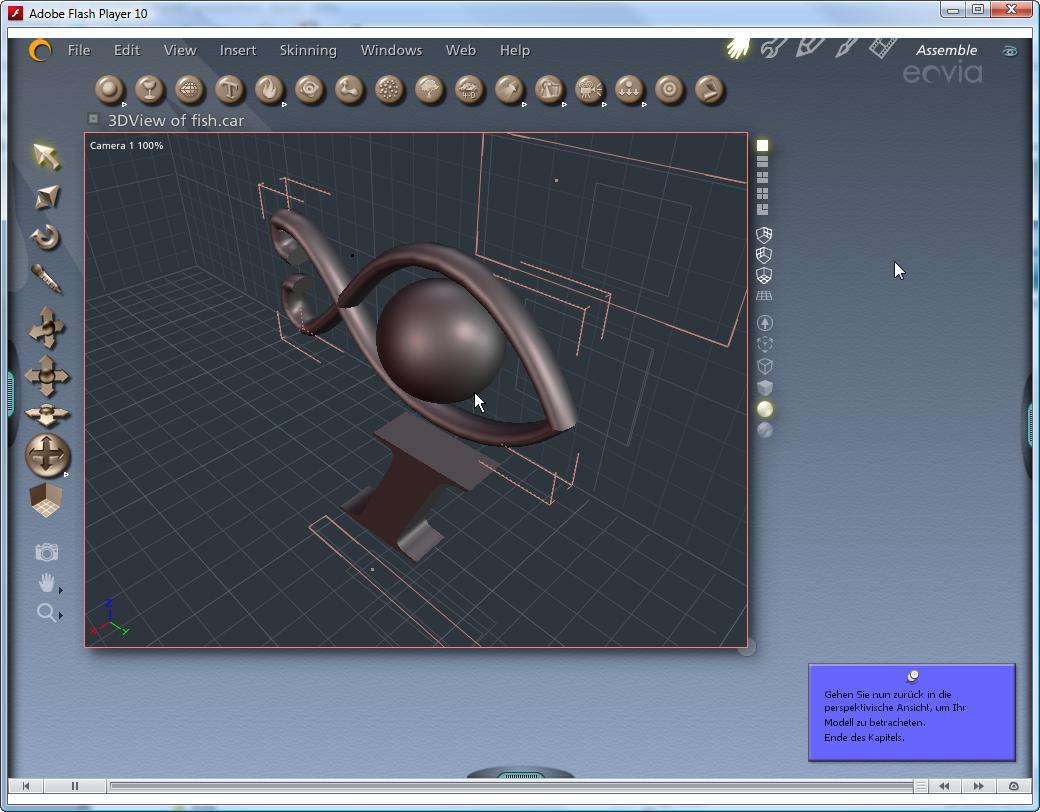Click the playback progress slider bar
1040x812 pixels.
click(510, 786)
